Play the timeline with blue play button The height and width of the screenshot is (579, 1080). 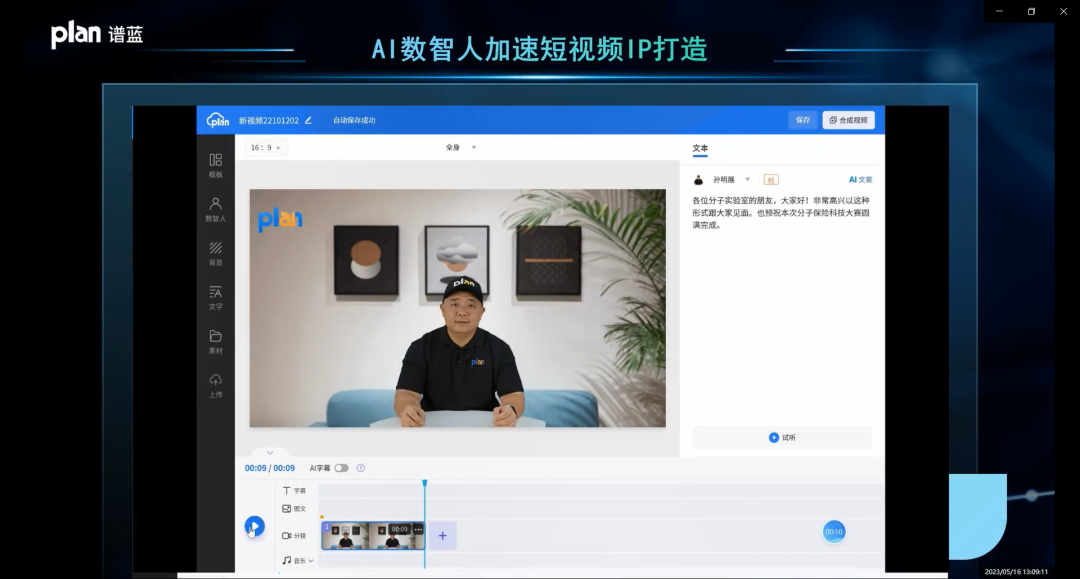[x=254, y=527]
